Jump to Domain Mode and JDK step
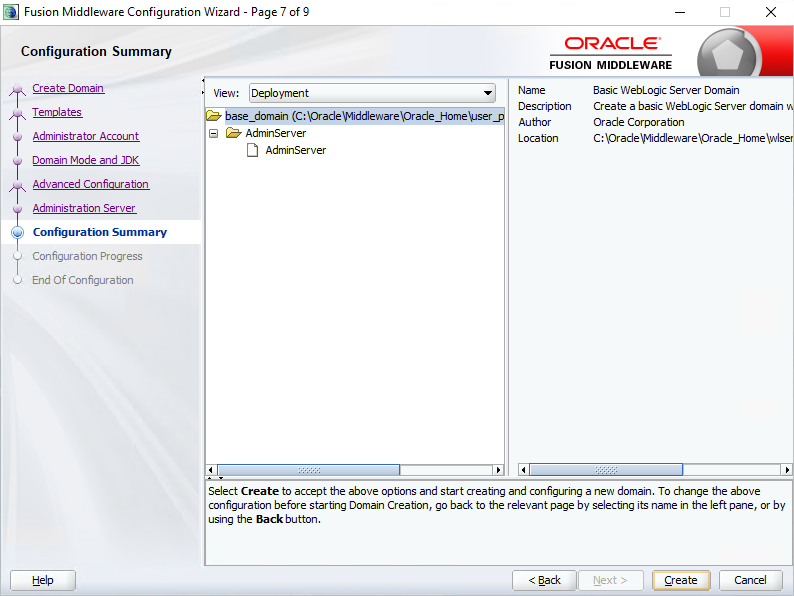This screenshot has height=596, width=794. pyautogui.click(x=86, y=160)
